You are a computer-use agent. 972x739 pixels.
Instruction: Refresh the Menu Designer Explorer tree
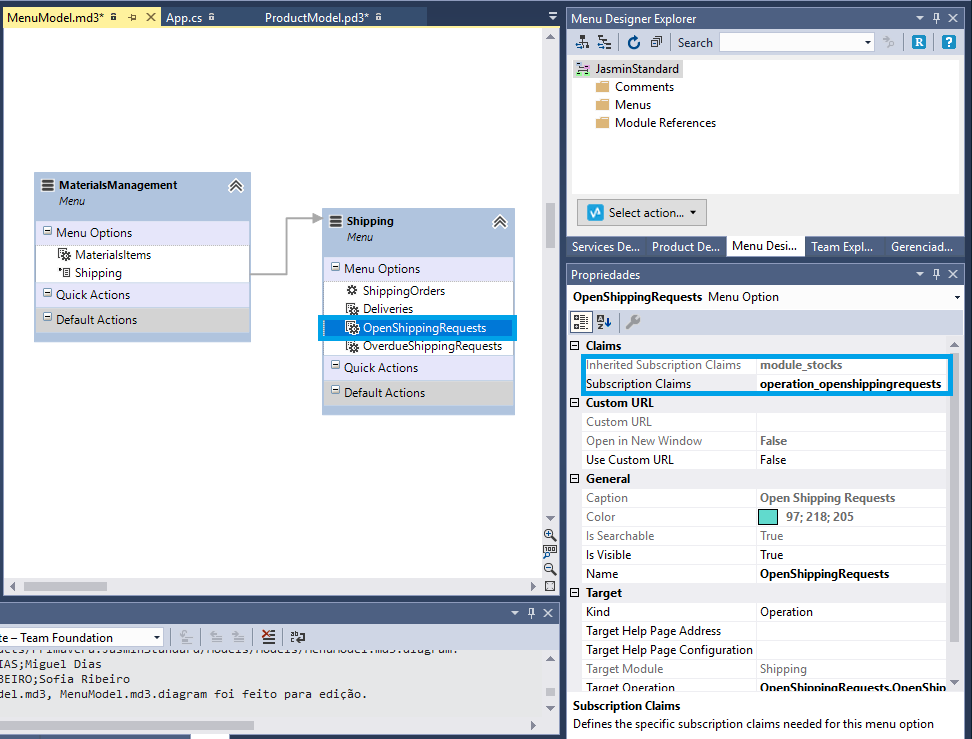[634, 42]
